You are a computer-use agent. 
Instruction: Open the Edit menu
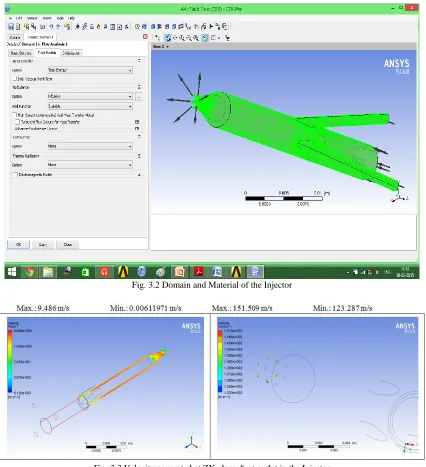(19, 18)
